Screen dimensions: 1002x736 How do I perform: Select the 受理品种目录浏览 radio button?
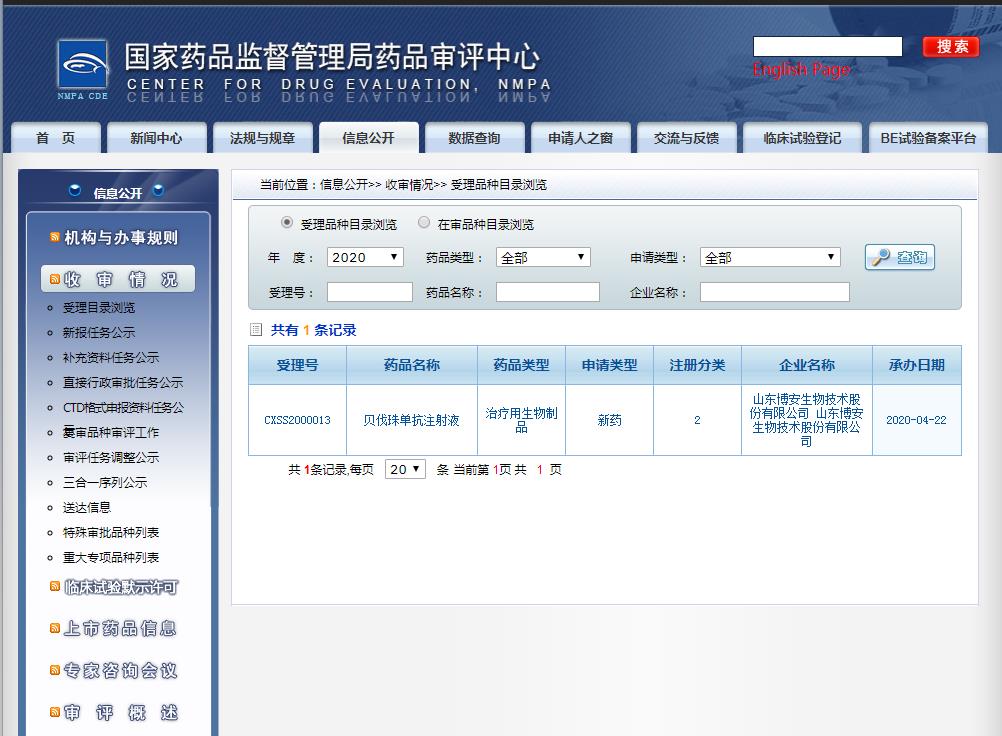287,222
